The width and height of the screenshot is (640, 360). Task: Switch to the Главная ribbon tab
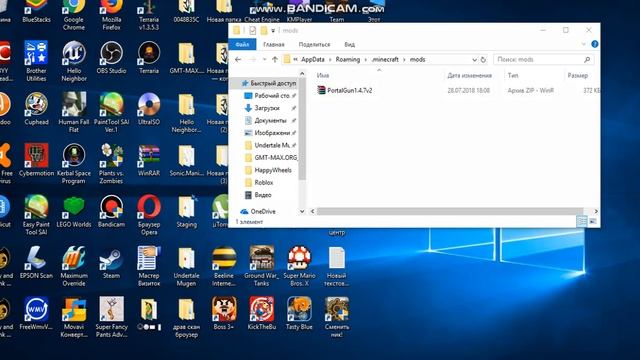pyautogui.click(x=273, y=44)
